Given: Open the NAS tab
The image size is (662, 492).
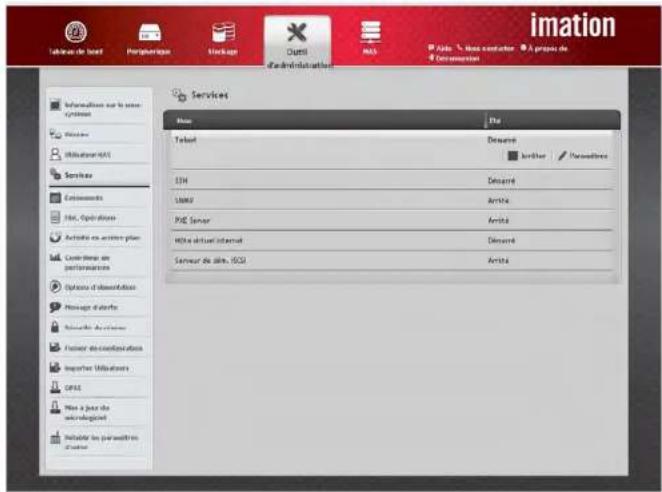Looking at the screenshot, I should (x=370, y=39).
